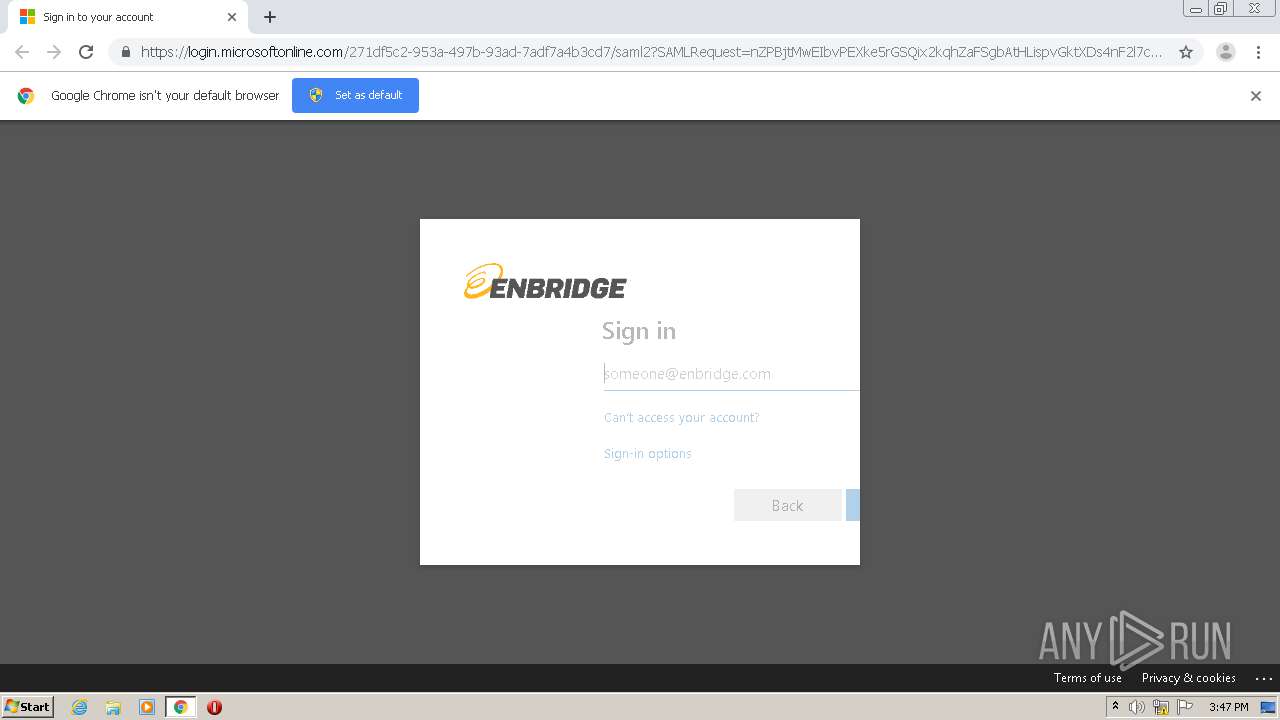This screenshot has height=720, width=1280.
Task: Click the Back button
Action: pyautogui.click(x=787, y=506)
